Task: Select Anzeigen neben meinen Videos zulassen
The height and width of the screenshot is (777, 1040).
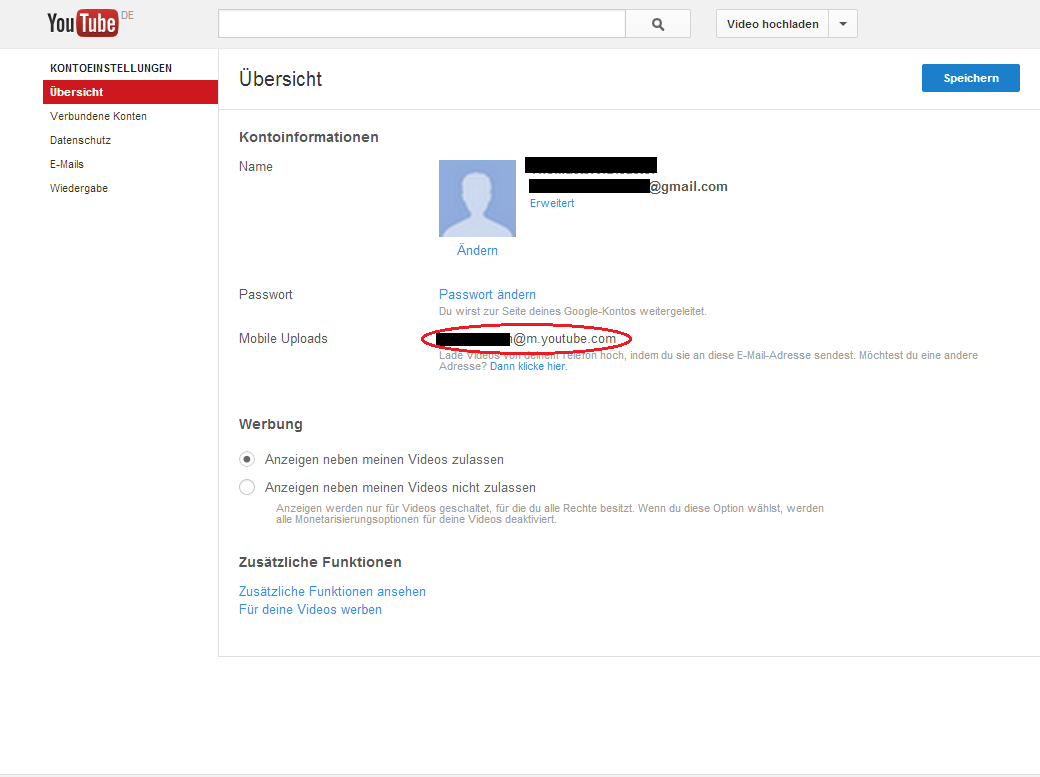Action: pos(247,459)
